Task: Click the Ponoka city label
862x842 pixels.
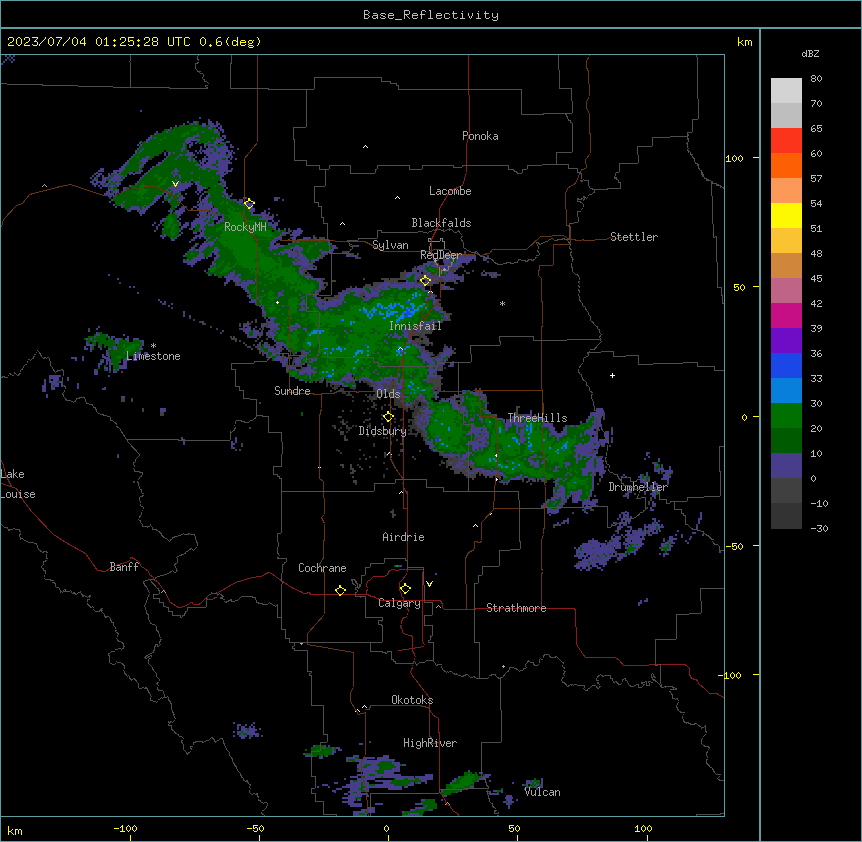Action: point(480,136)
